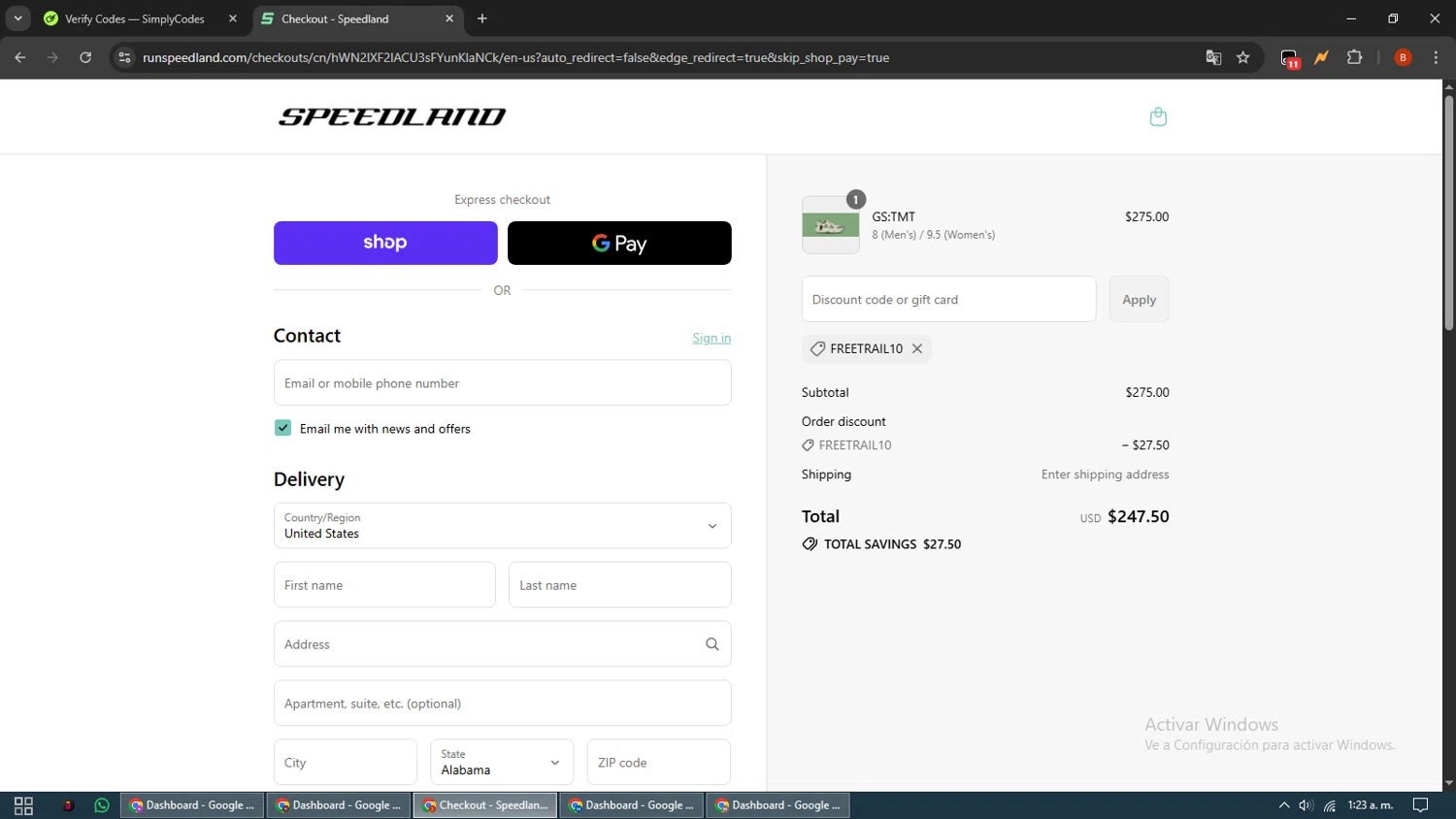1456x819 pixels.
Task: View site information icon in address bar
Action: click(x=124, y=57)
